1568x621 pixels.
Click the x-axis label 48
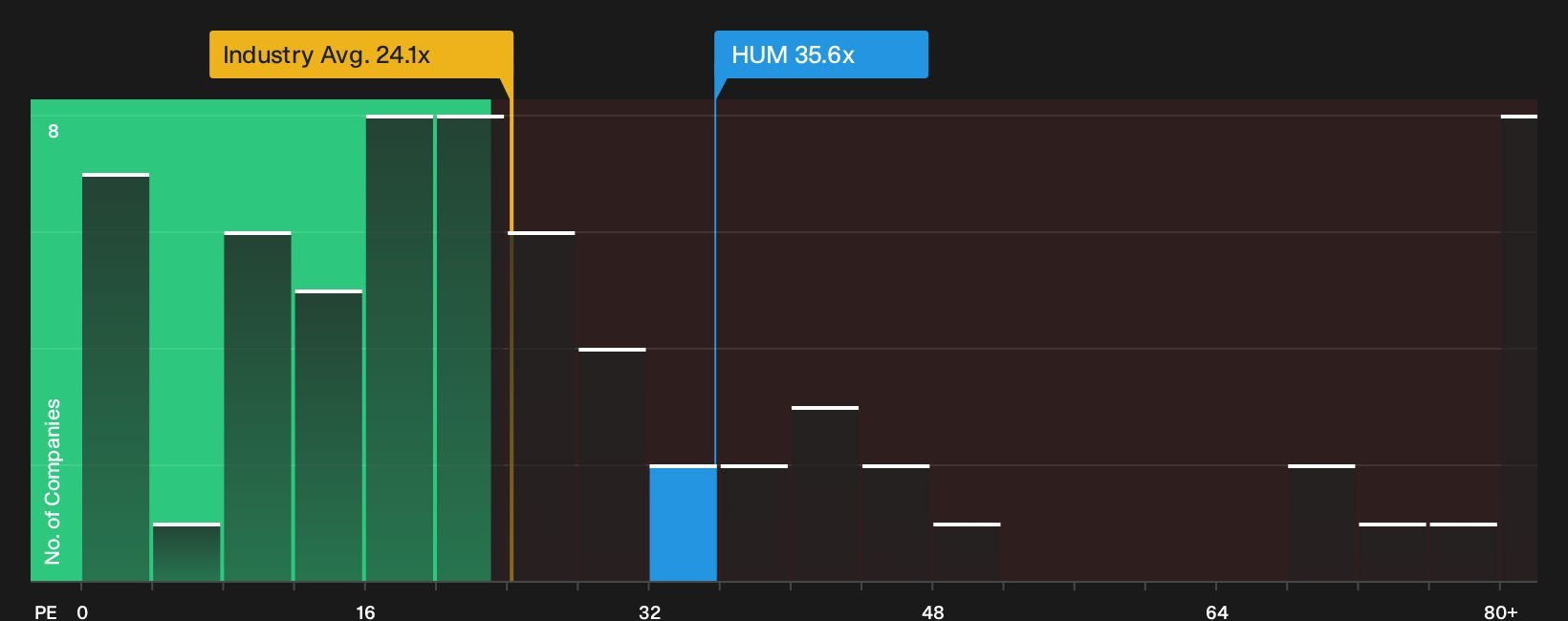tap(932, 611)
